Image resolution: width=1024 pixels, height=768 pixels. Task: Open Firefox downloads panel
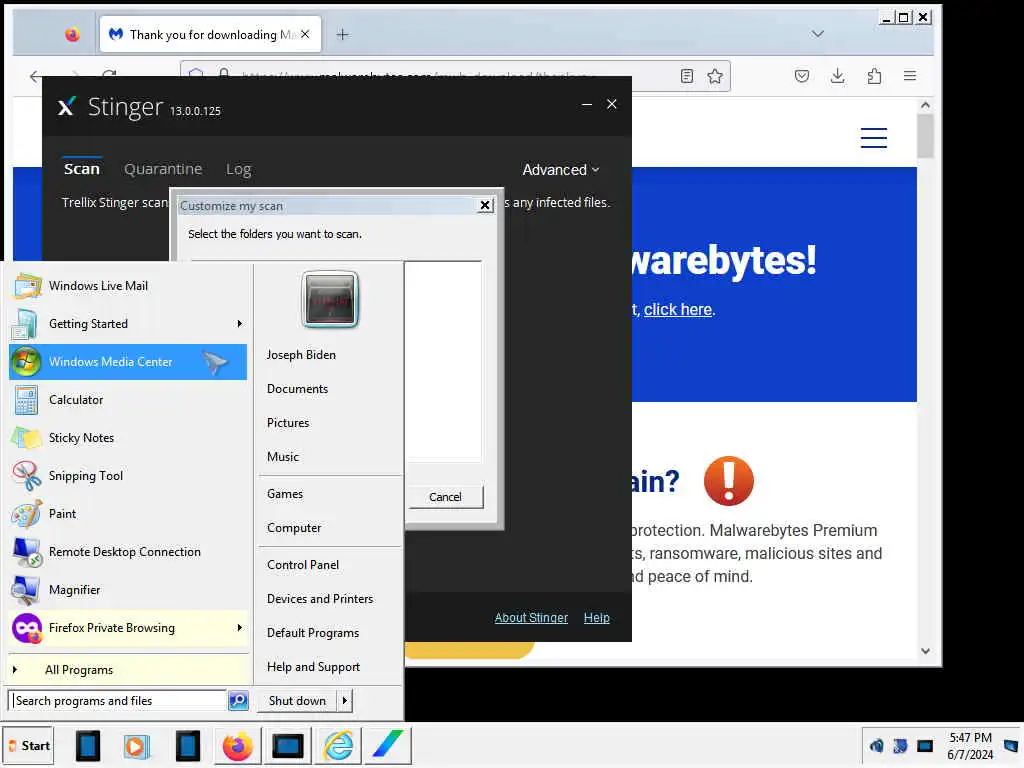click(837, 76)
